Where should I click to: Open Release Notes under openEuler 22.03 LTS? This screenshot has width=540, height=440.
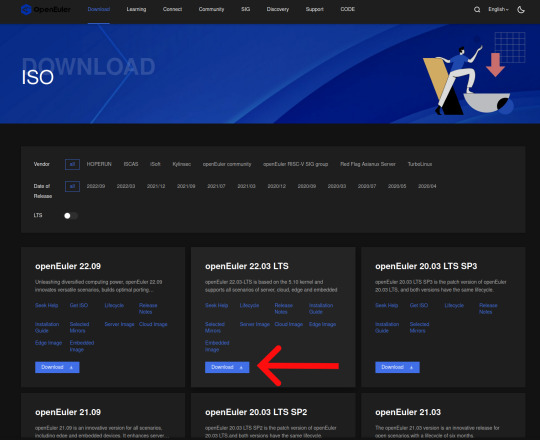(x=284, y=308)
